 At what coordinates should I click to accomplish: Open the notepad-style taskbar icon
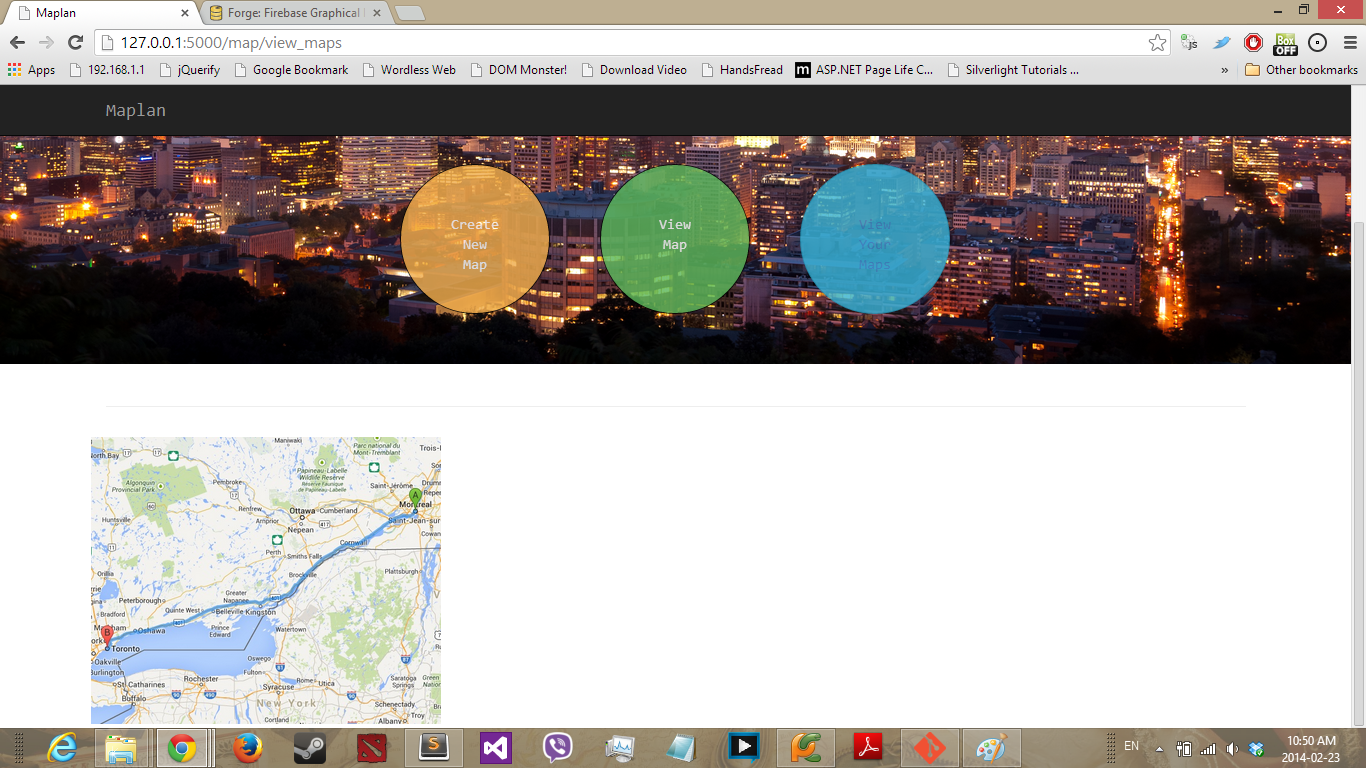point(681,748)
